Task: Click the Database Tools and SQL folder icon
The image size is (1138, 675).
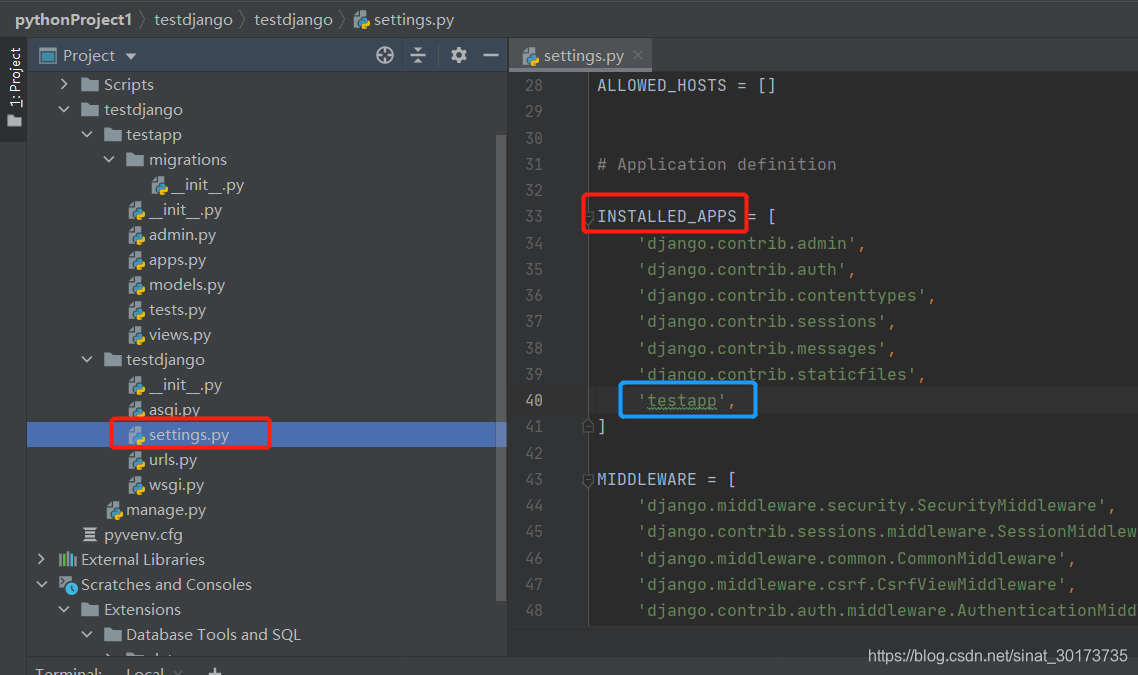Action: (x=112, y=634)
